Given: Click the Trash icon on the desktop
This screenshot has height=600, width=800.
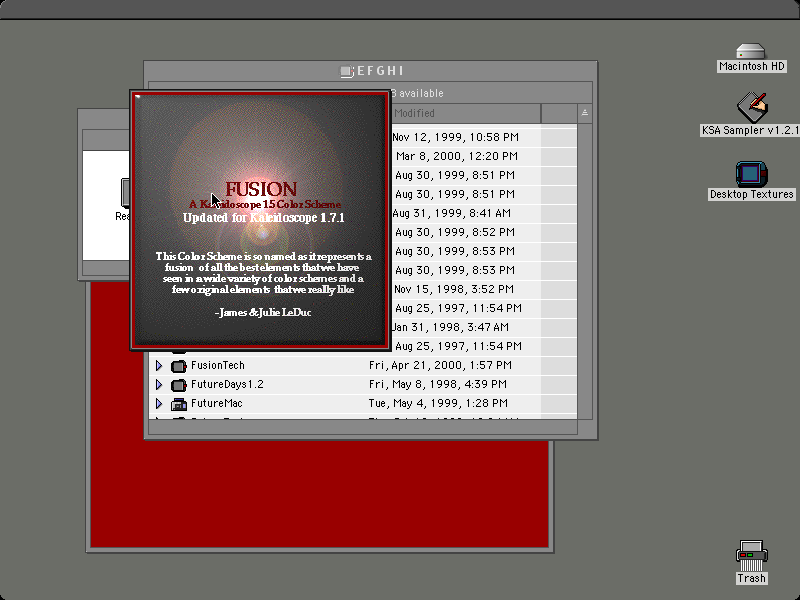Looking at the screenshot, I should click(752, 556).
